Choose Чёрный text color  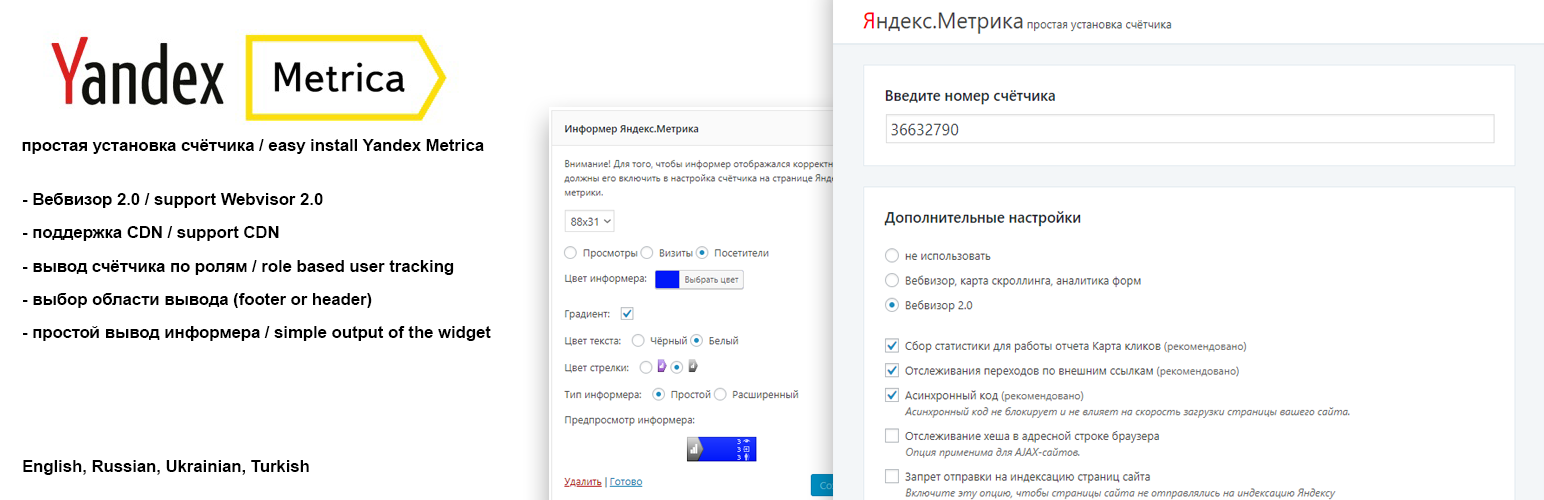[x=640, y=341]
